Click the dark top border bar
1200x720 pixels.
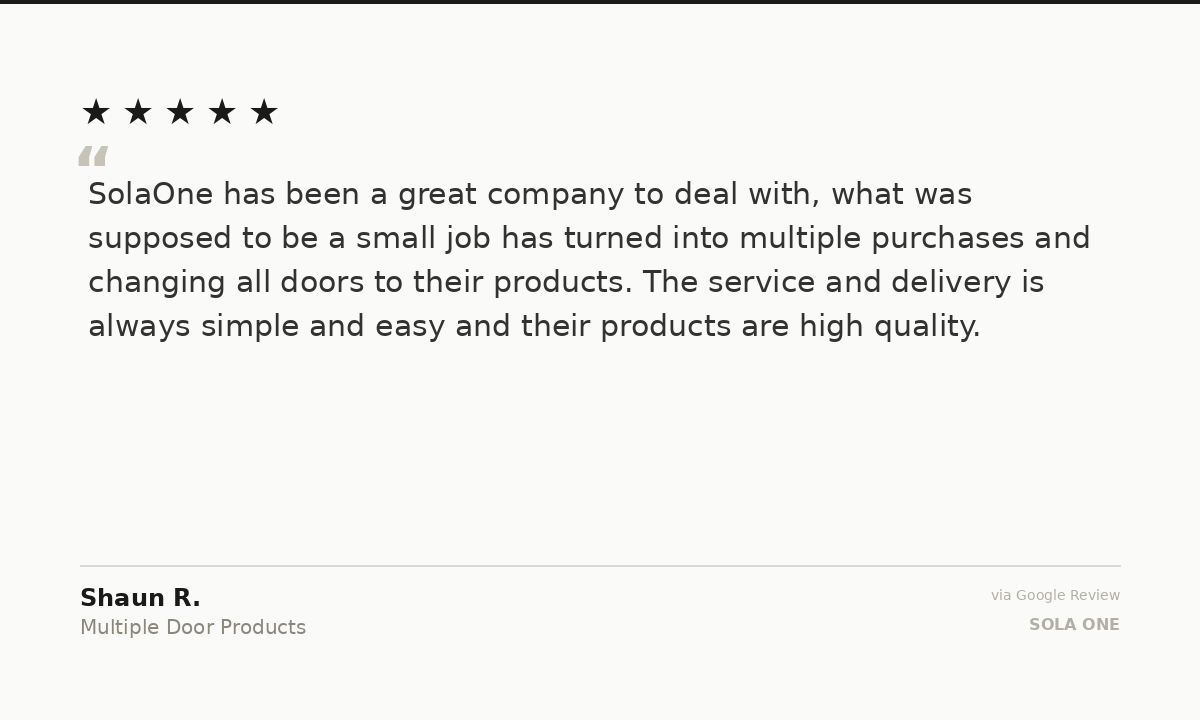coord(600,2)
